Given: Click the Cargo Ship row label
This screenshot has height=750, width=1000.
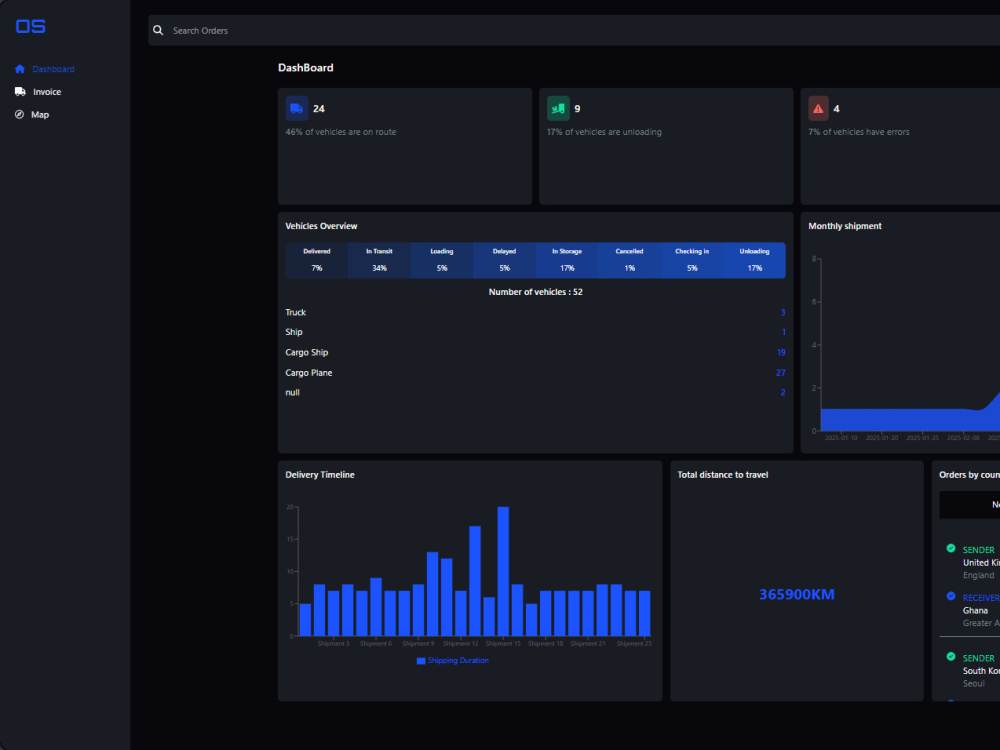Looking at the screenshot, I should (307, 353).
